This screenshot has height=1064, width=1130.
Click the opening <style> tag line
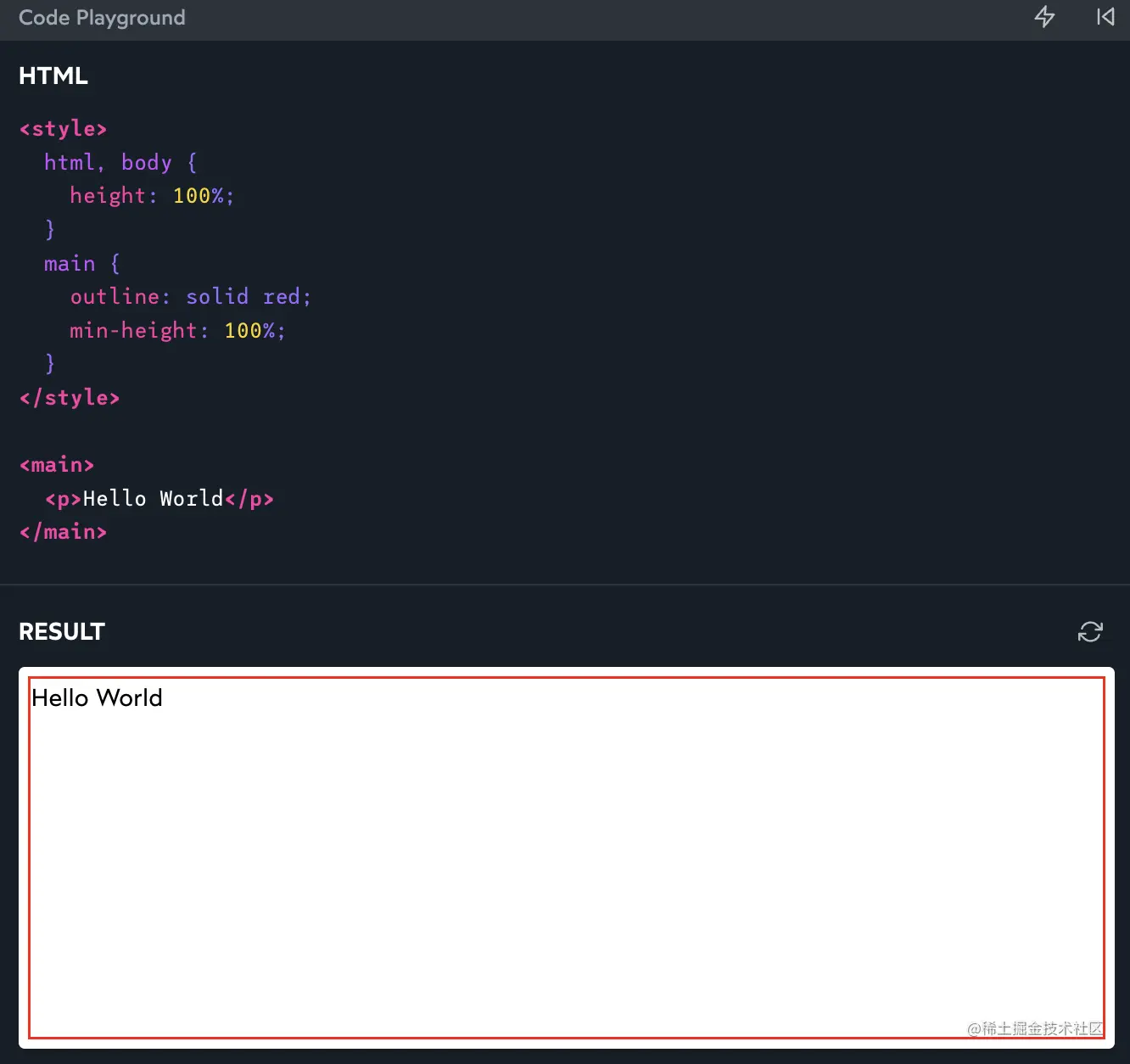[x=63, y=129]
